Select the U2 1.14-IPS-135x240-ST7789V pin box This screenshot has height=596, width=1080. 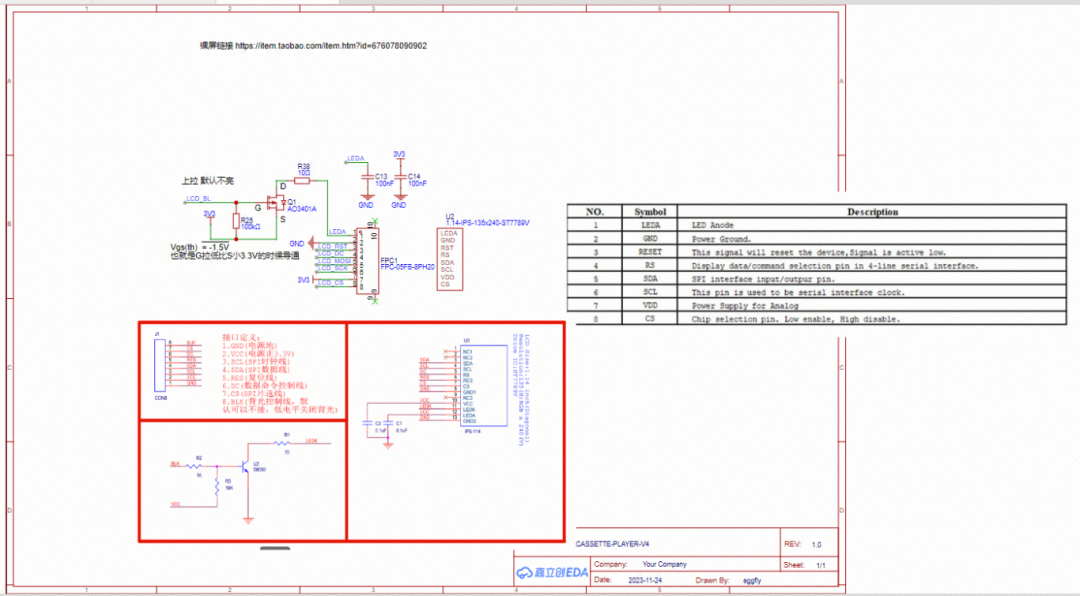(x=449, y=258)
